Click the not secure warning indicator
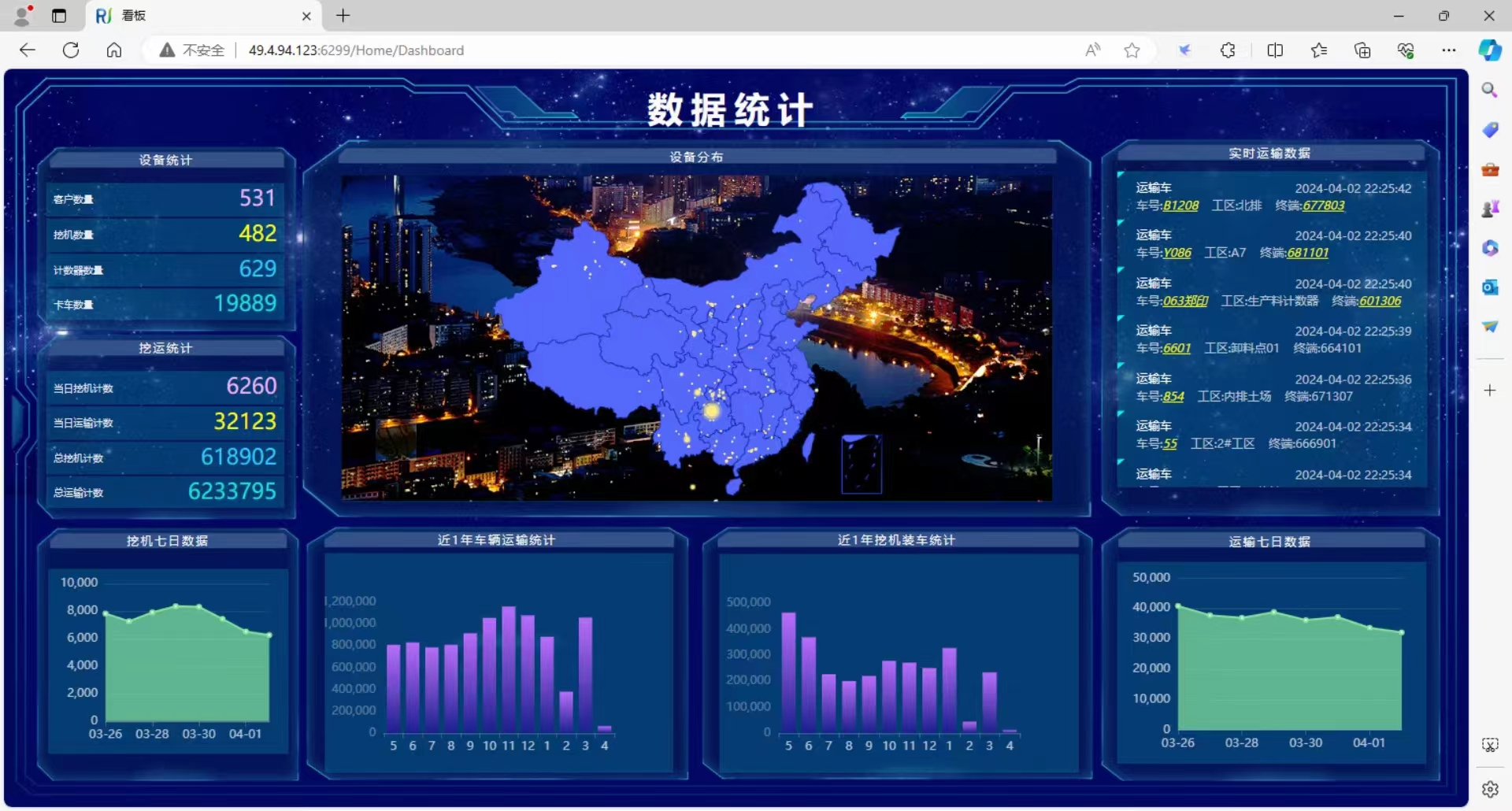Screen dimensions: 1512x811 192,50
